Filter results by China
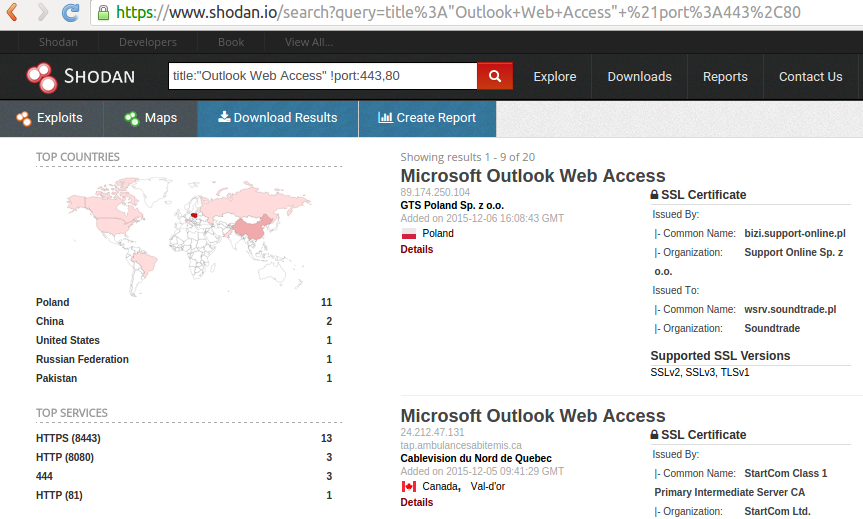The image size is (863, 519). (x=50, y=321)
